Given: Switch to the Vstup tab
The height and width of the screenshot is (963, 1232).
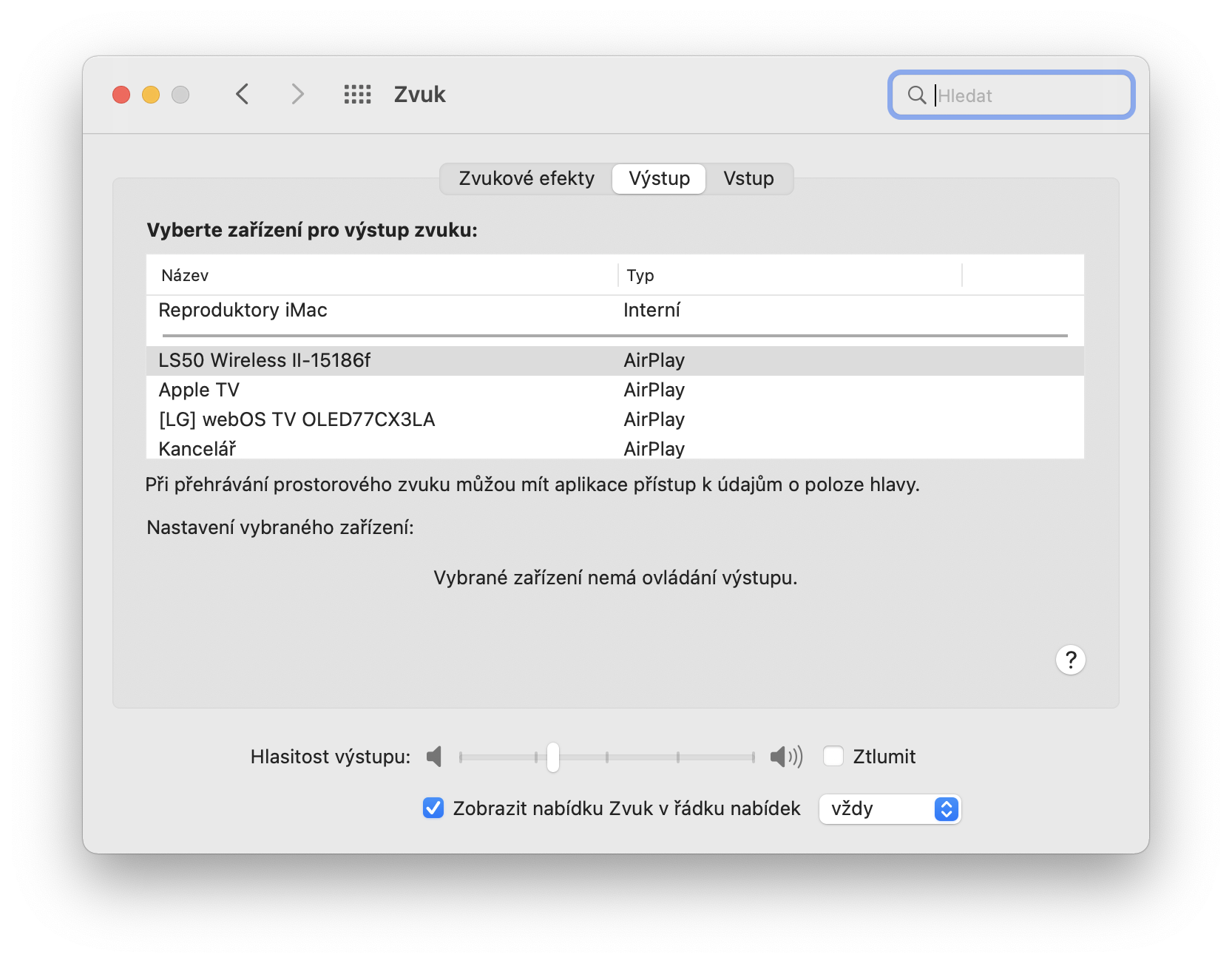Looking at the screenshot, I should tap(748, 178).
